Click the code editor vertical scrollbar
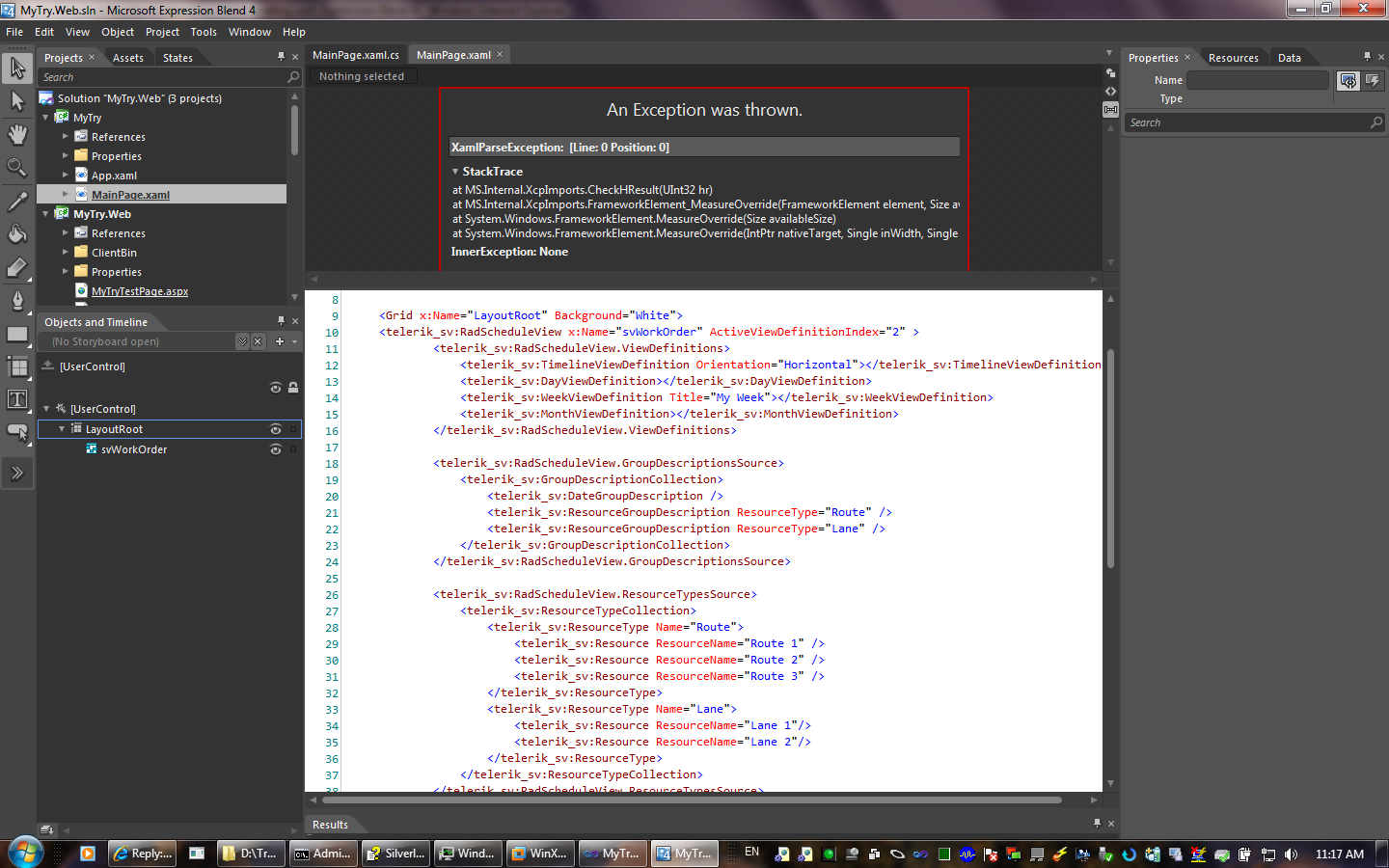 (1110, 459)
